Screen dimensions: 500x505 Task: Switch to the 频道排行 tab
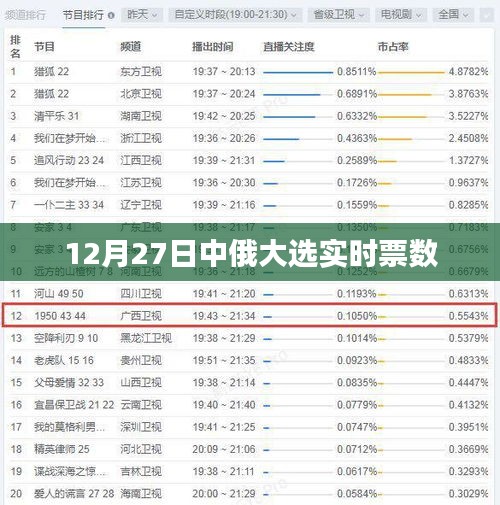click(25, 15)
